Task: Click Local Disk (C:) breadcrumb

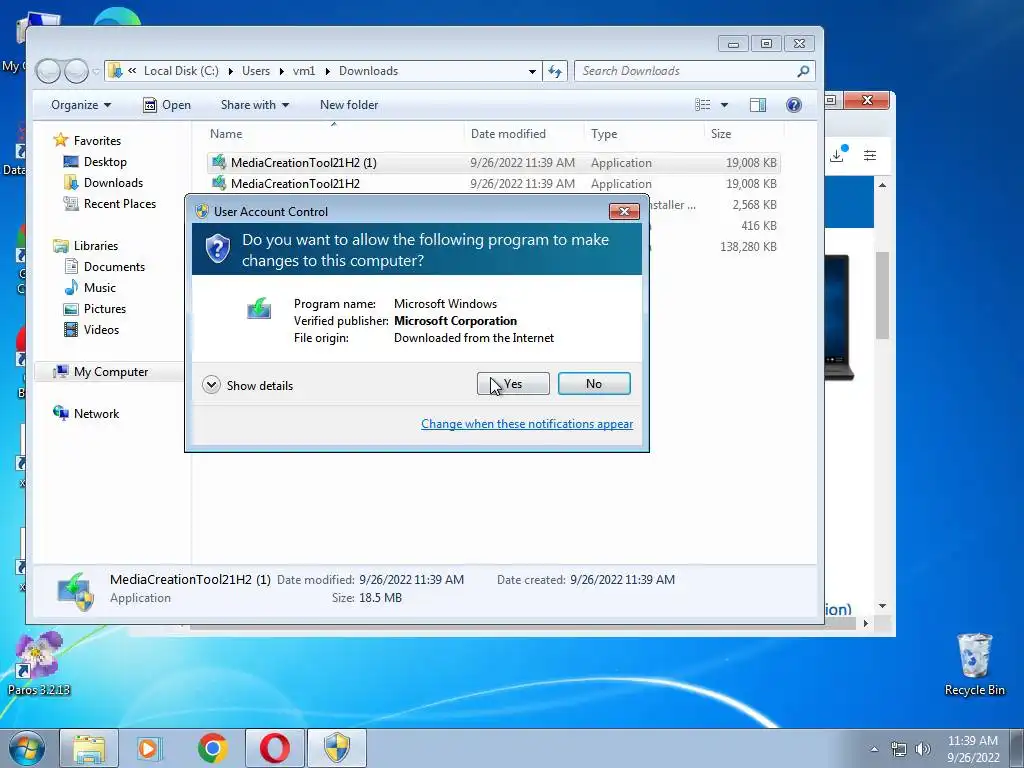Action: point(181,71)
